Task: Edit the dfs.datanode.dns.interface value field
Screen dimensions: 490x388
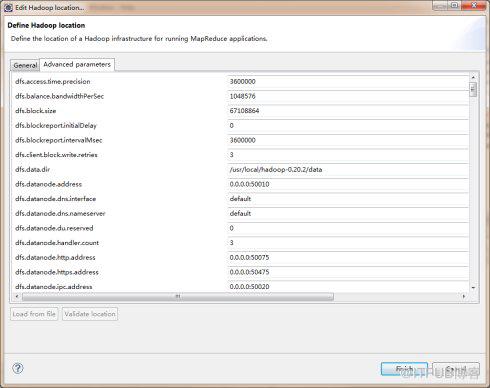Action: point(348,199)
